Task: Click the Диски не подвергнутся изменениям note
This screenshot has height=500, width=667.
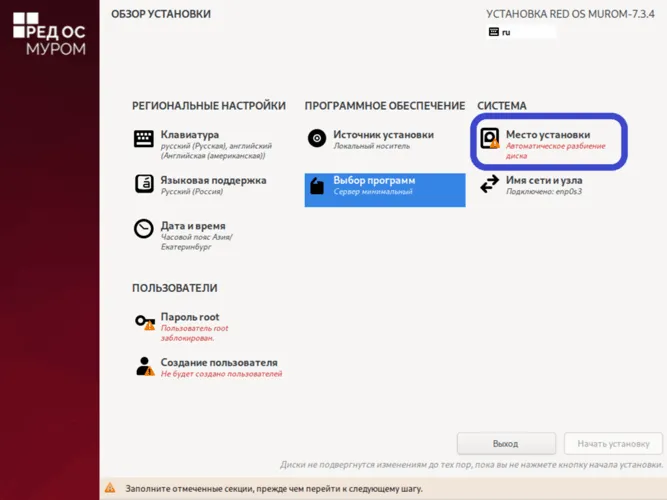Action: 471,465
